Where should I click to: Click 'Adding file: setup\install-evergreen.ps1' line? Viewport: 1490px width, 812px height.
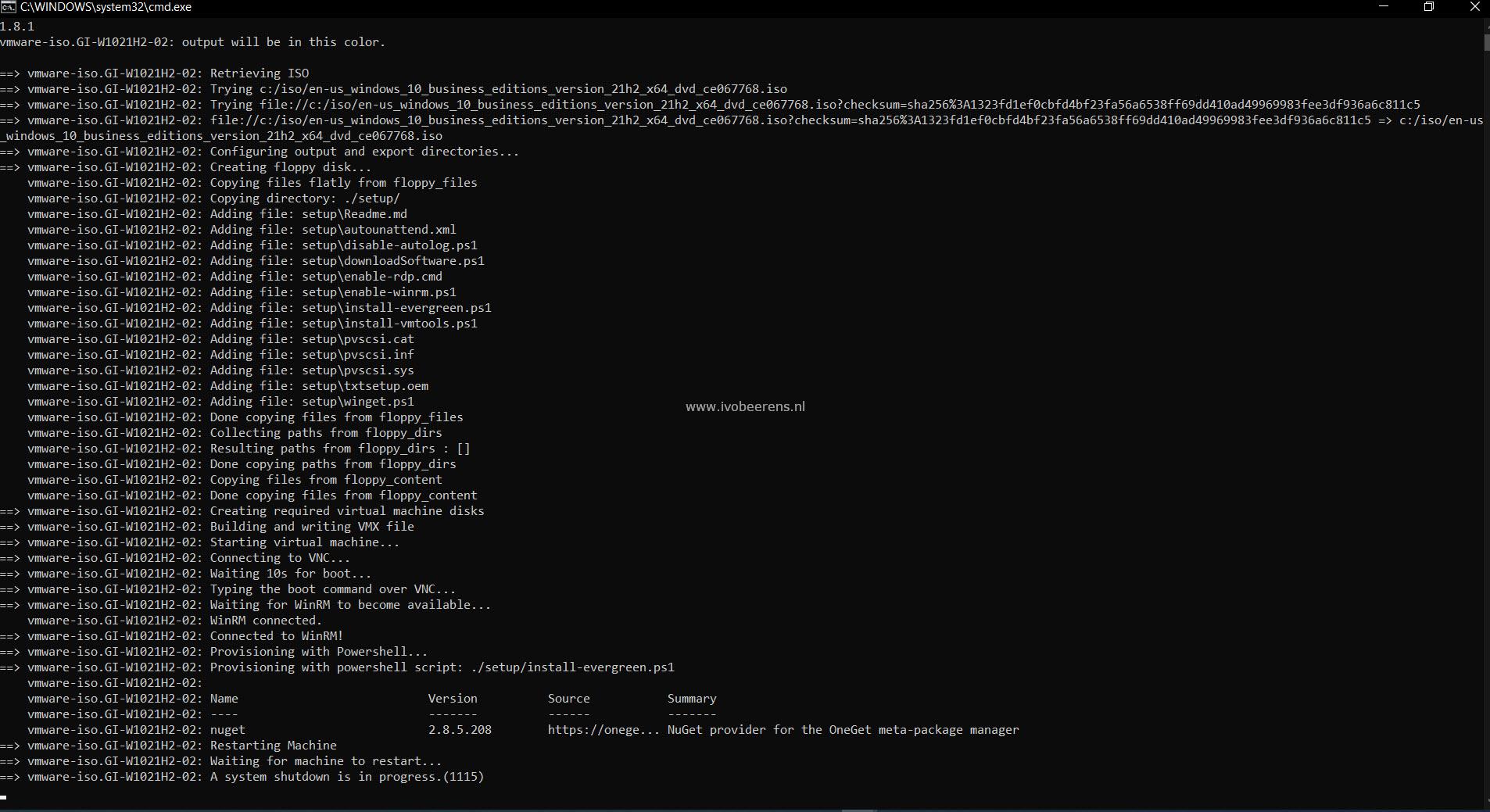coord(350,308)
